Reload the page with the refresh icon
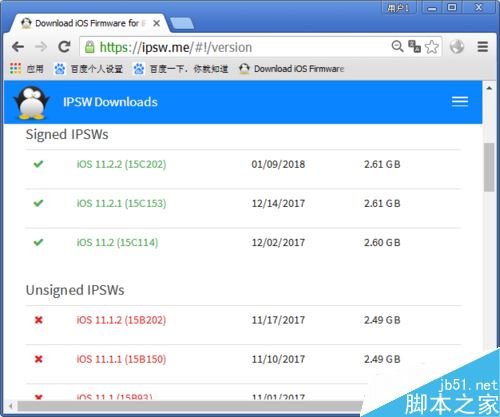 [x=64, y=47]
